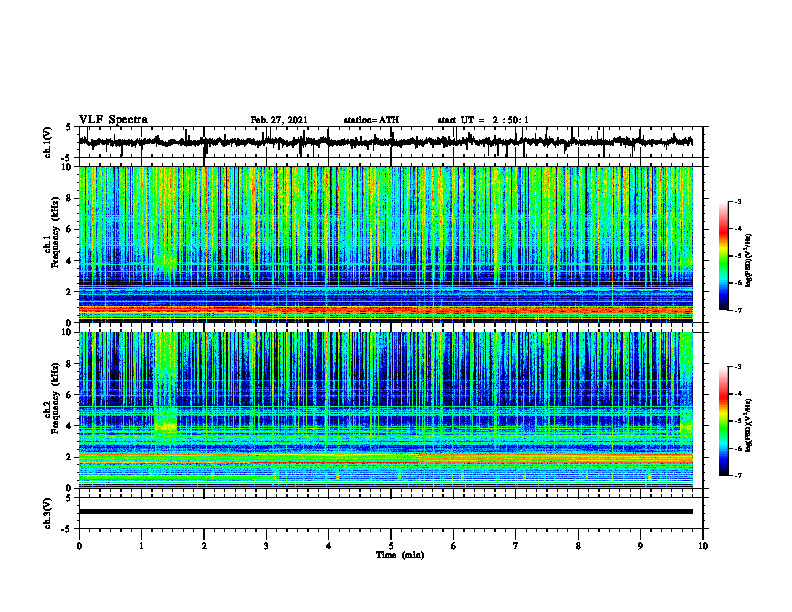Viewport: 792px width, 612px height.
Task: Click the "-3" tick of the lower colorbar
Action: 737,367
